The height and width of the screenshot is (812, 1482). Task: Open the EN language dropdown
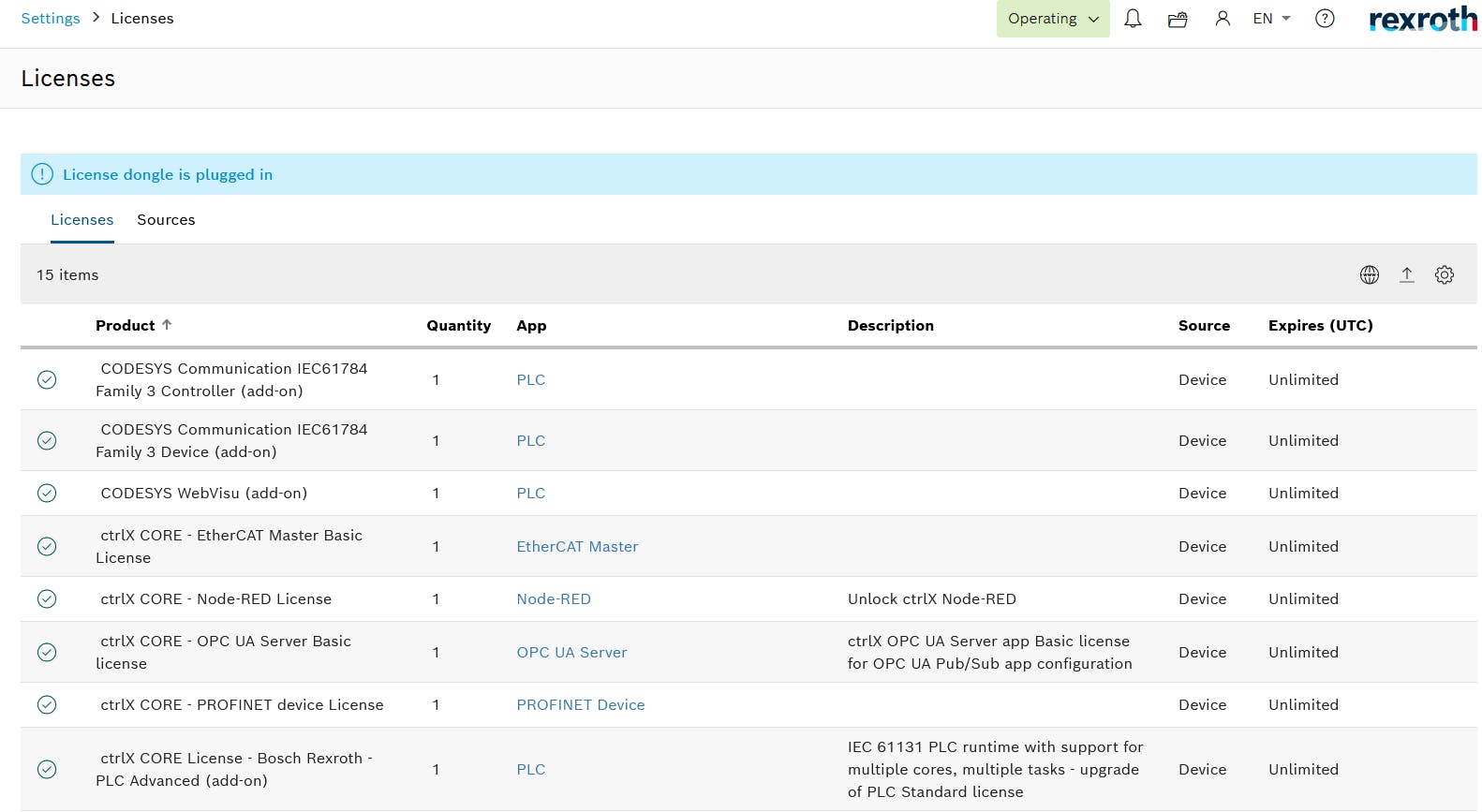[x=1271, y=19]
